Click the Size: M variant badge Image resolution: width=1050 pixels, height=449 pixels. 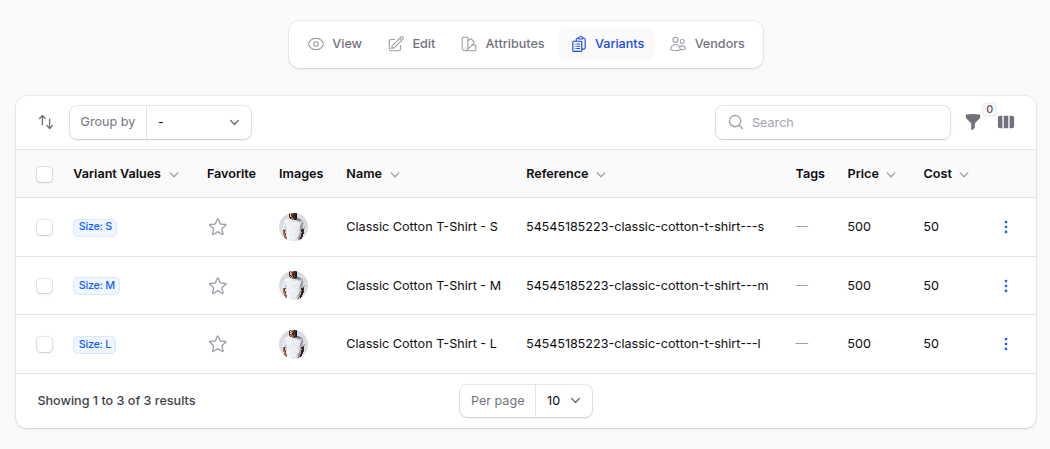(96, 286)
